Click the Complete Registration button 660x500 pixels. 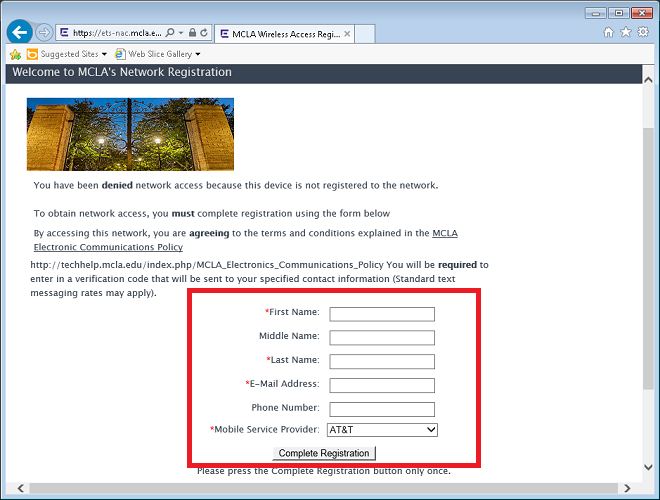click(324, 453)
